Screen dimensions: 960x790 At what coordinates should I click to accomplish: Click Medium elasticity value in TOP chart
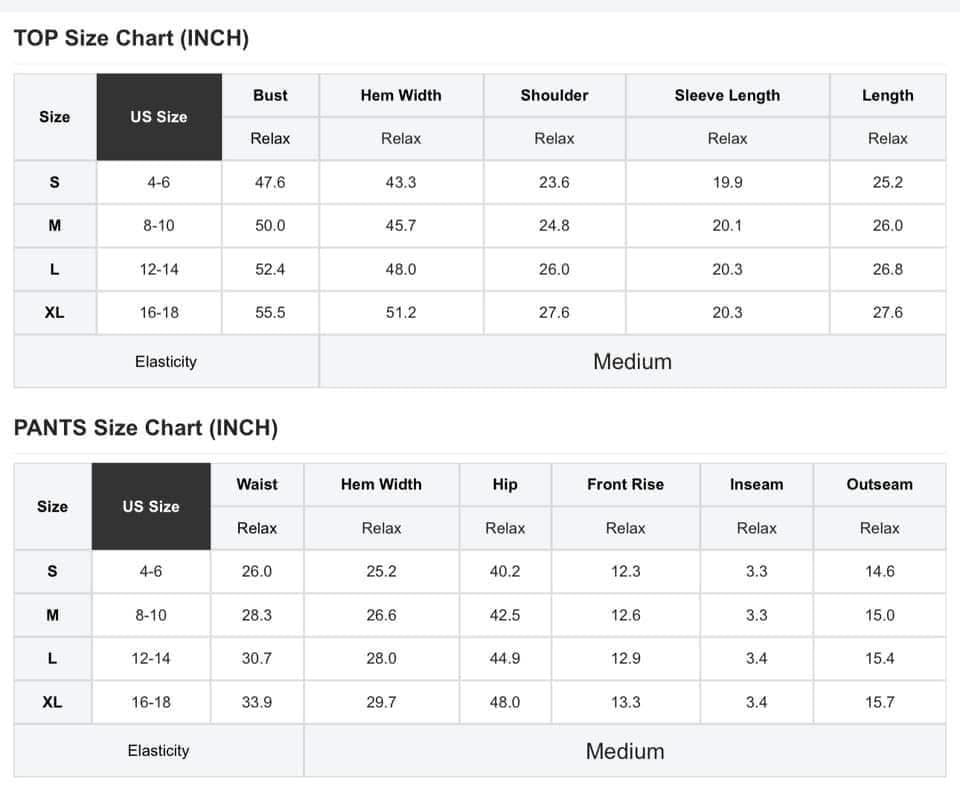click(632, 361)
